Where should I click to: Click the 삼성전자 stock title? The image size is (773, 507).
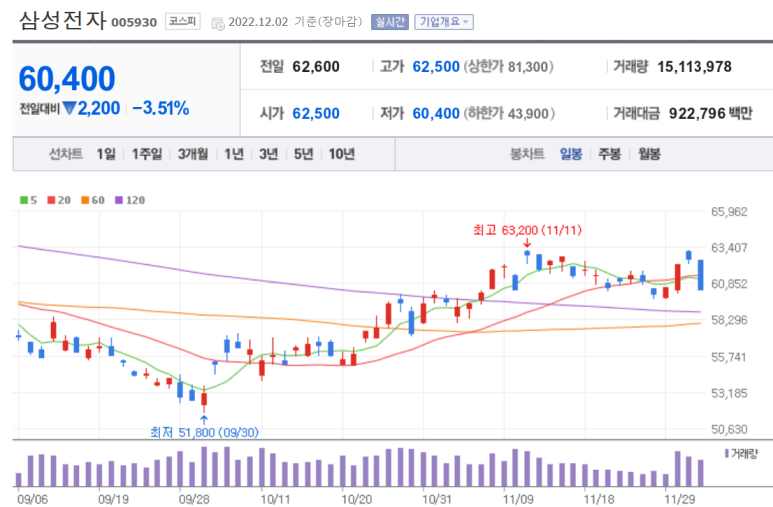pos(63,21)
